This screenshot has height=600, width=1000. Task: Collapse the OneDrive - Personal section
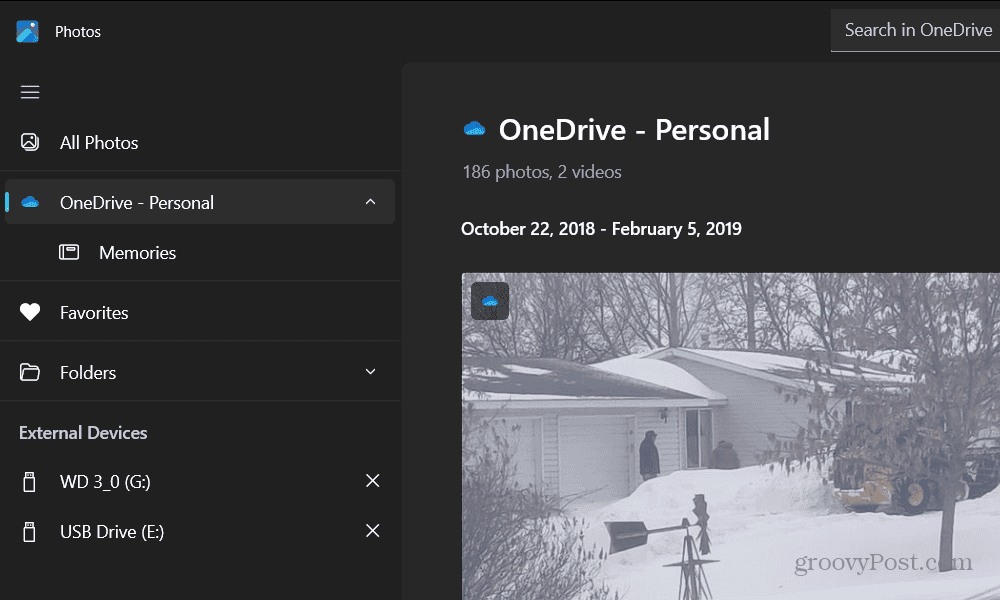[371, 201]
